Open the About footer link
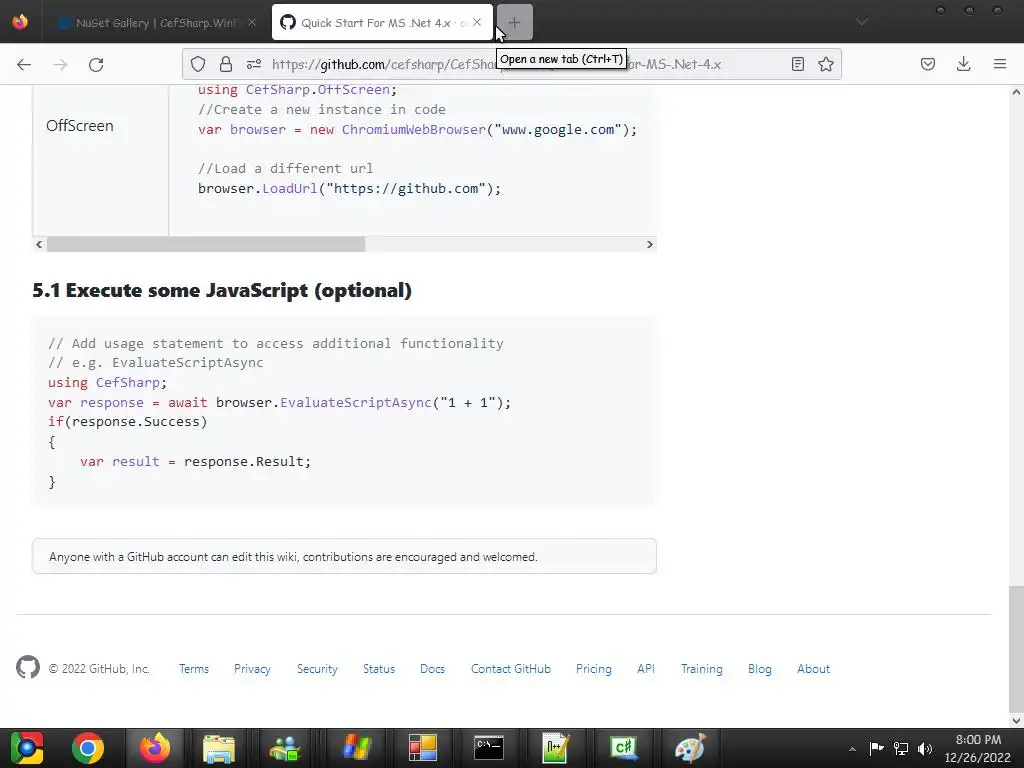This screenshot has height=768, width=1024. click(813, 669)
